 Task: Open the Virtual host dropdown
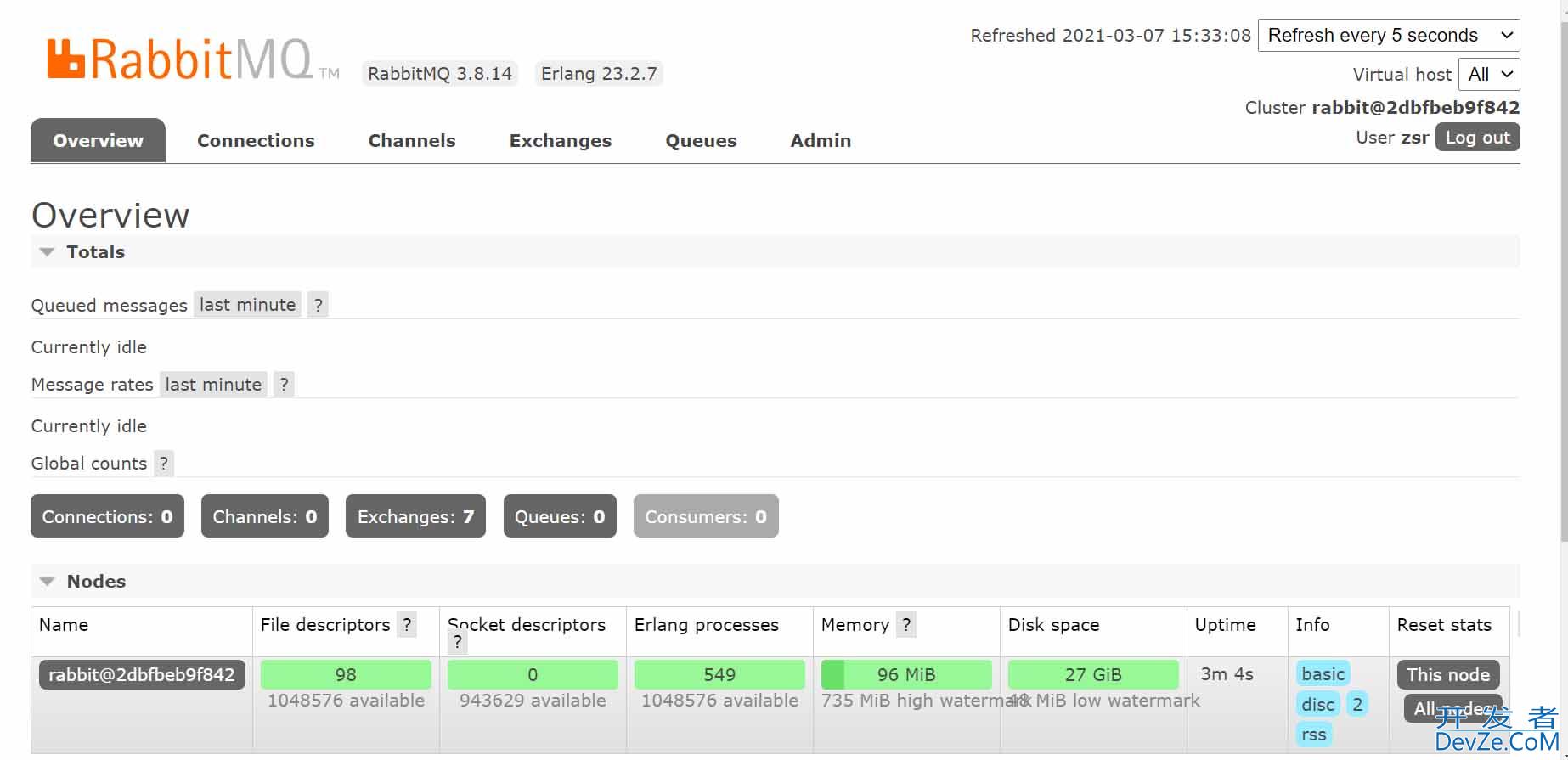pyautogui.click(x=1489, y=75)
